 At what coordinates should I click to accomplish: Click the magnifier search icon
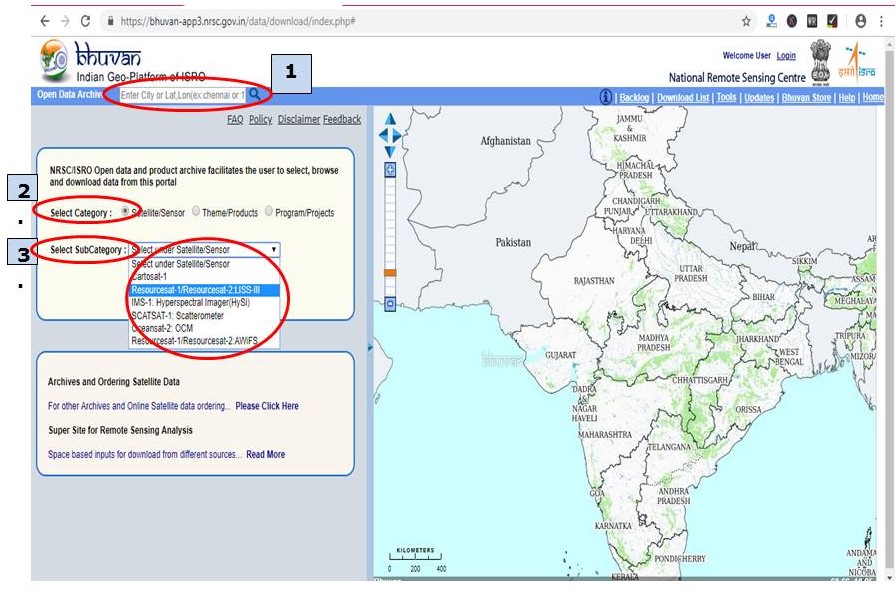tap(254, 94)
